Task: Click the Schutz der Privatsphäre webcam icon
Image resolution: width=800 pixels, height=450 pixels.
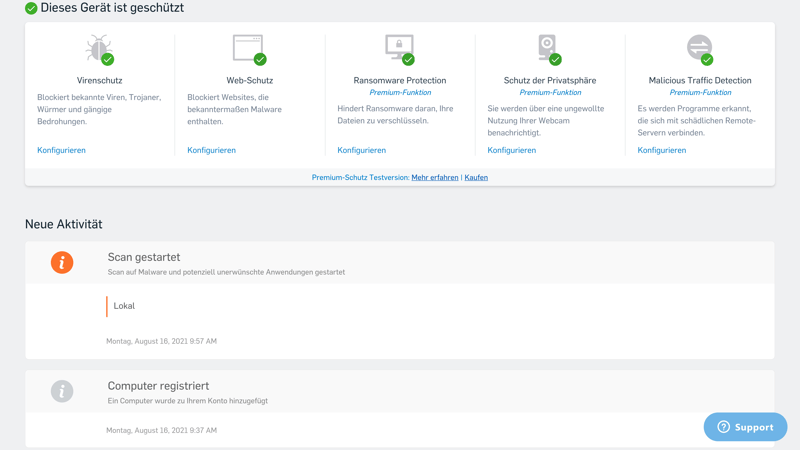Action: point(548,48)
